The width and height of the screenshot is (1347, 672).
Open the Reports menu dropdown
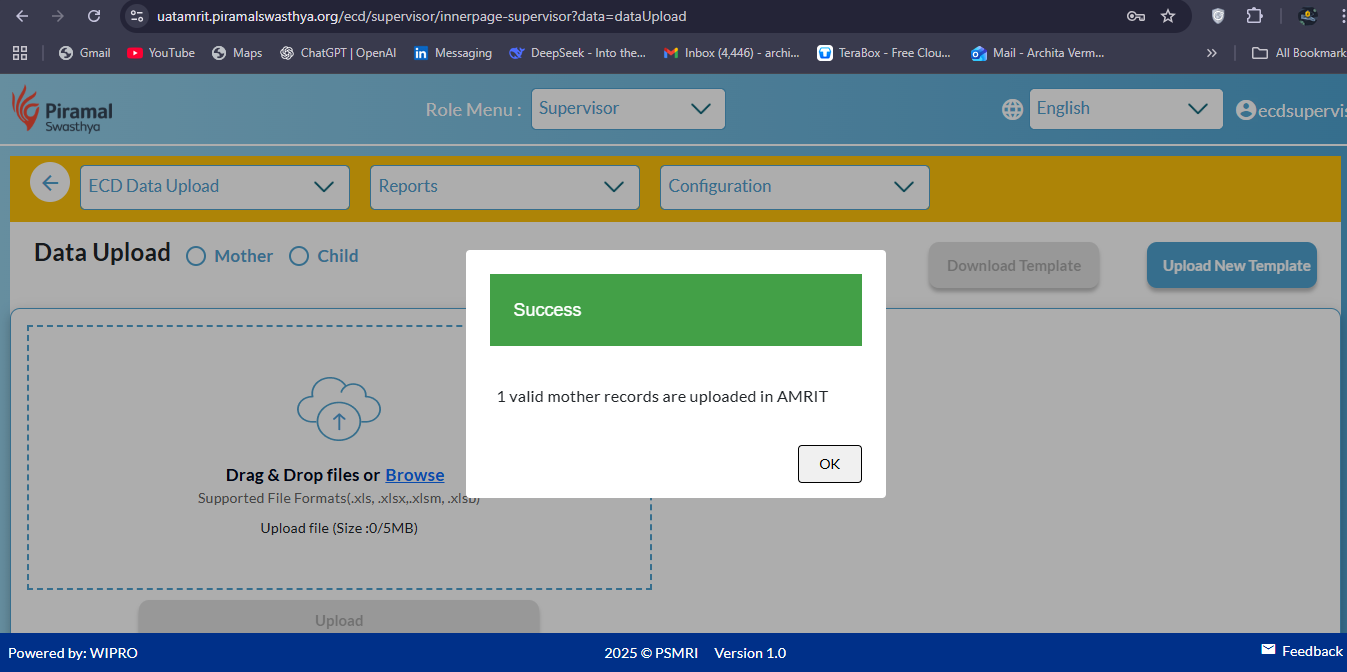click(x=504, y=187)
